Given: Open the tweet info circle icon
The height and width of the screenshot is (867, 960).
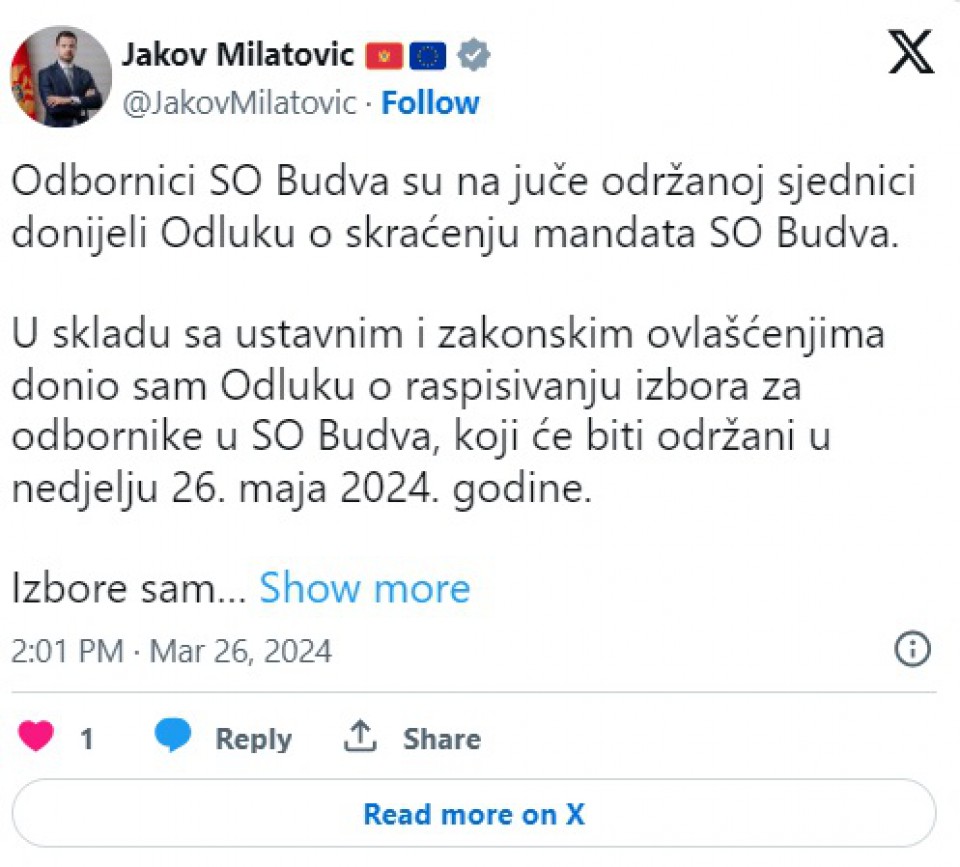Looking at the screenshot, I should (x=911, y=649).
